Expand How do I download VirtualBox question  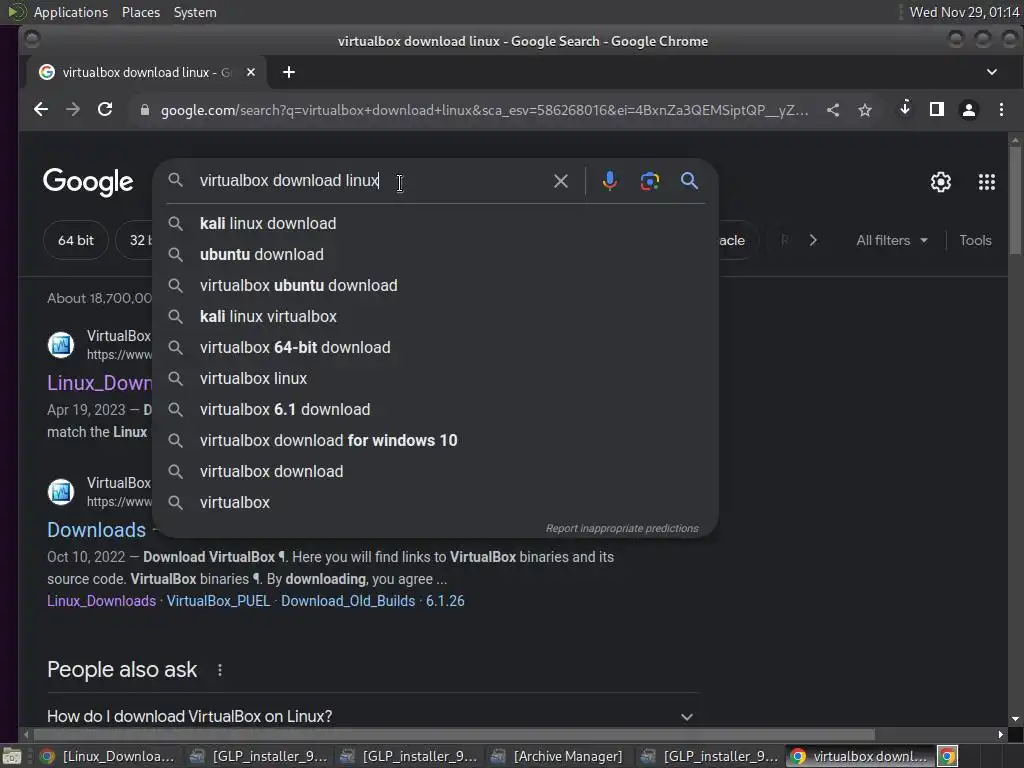pyautogui.click(x=373, y=716)
